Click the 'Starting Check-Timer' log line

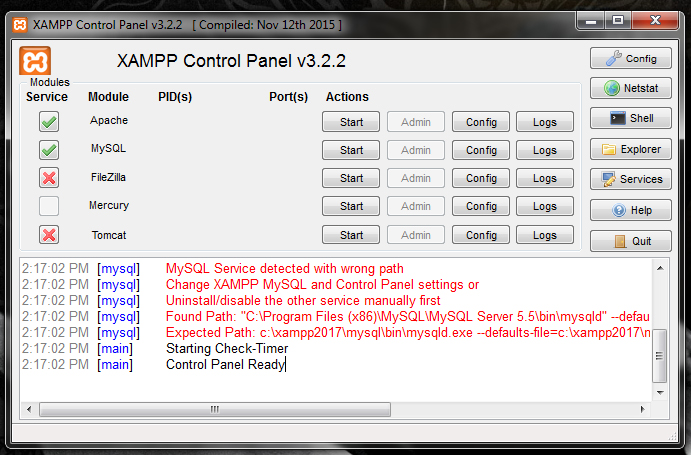[227, 348]
